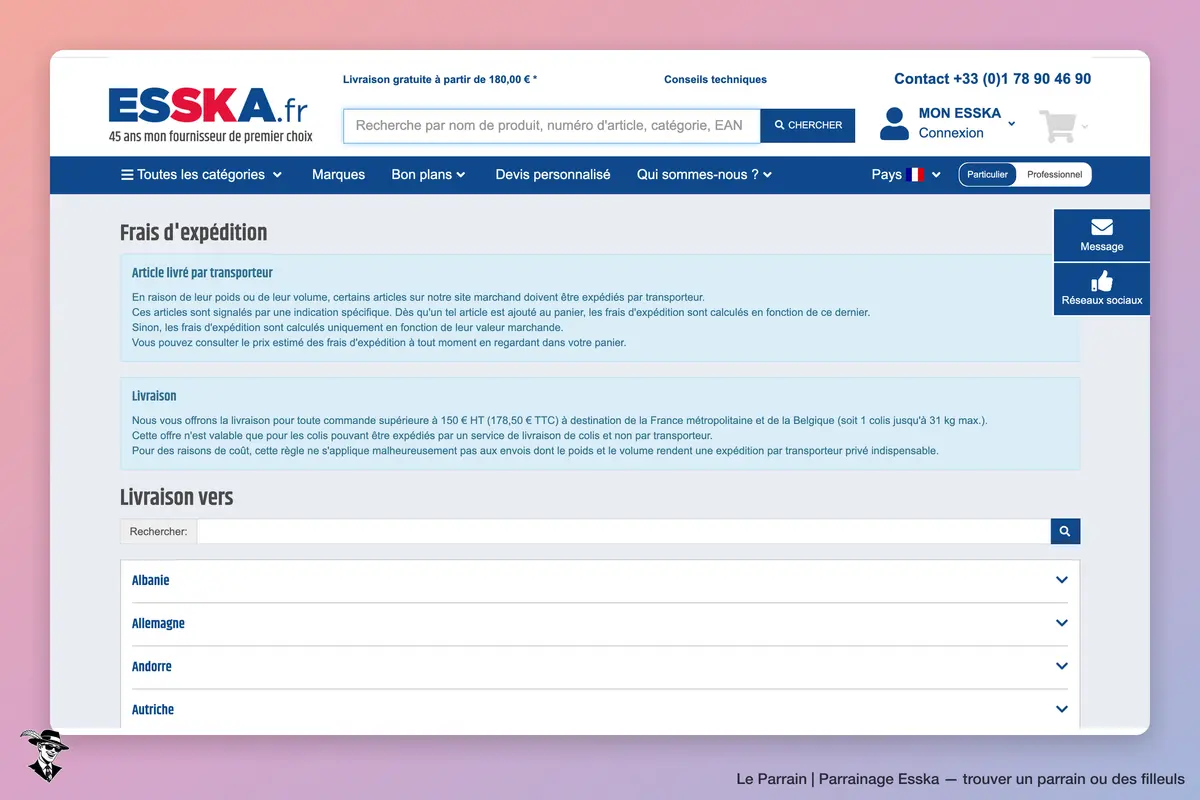The image size is (1200, 800).
Task: Click the Connexion link
Action: click(x=951, y=133)
